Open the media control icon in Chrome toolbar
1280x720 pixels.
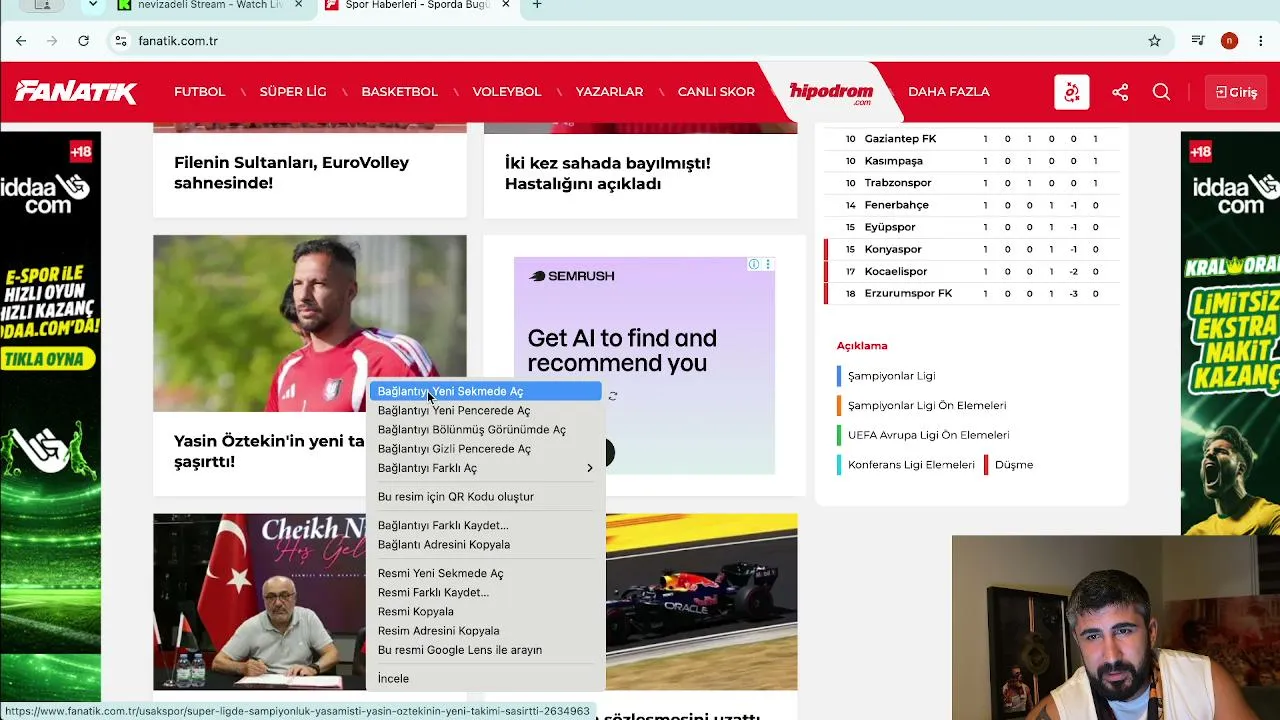point(1198,41)
